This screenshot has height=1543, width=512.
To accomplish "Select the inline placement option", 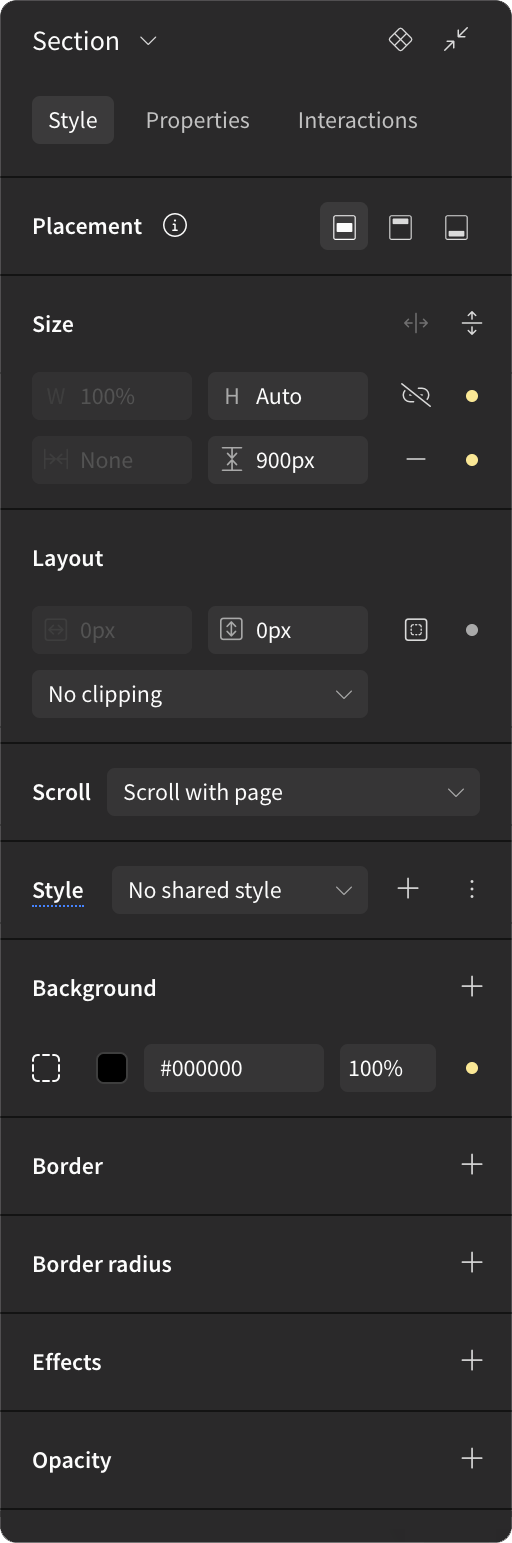I will 344,226.
